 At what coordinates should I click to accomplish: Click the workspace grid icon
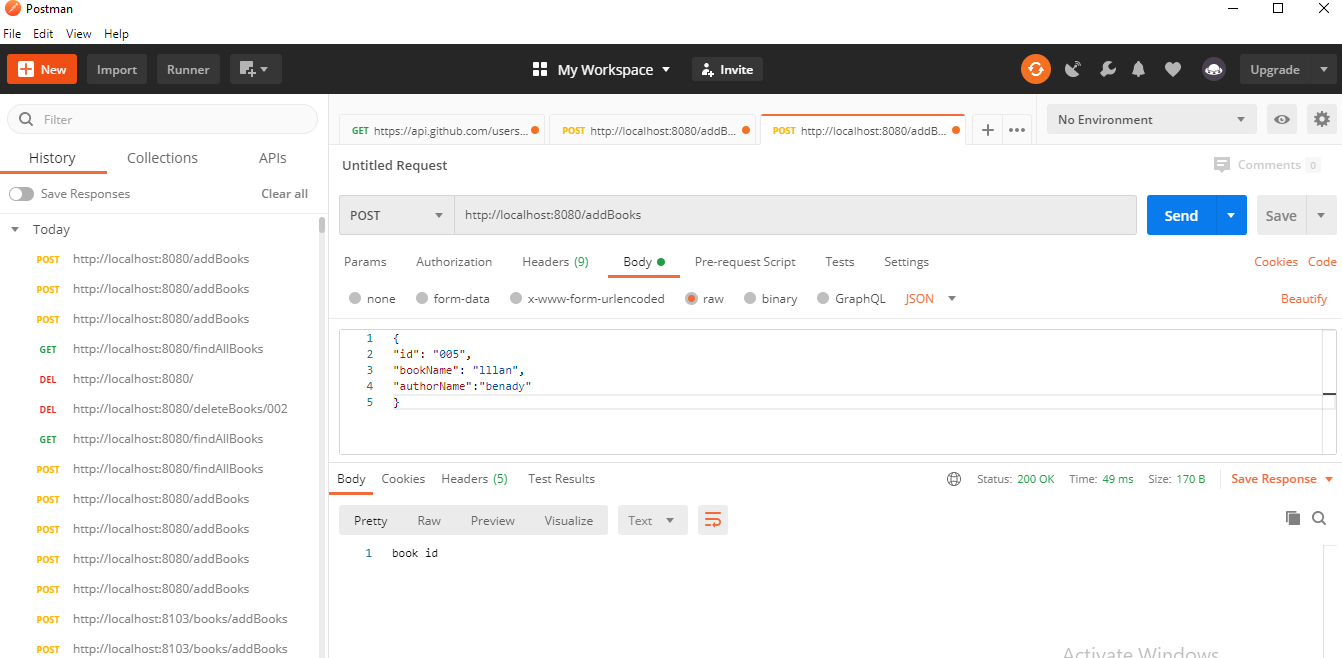click(x=540, y=69)
